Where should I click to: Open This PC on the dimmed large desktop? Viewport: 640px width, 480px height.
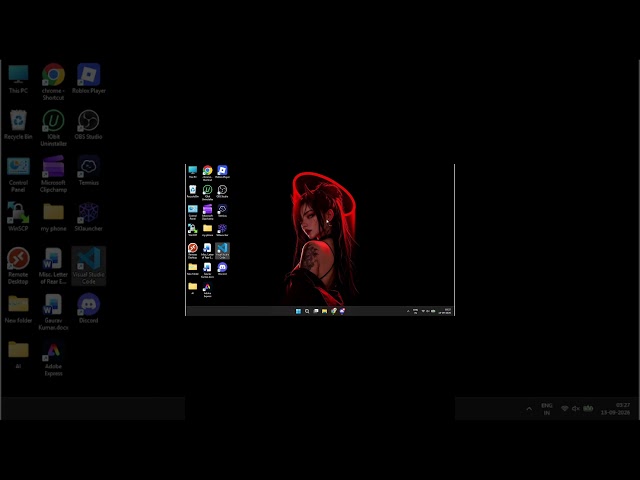tap(18, 79)
